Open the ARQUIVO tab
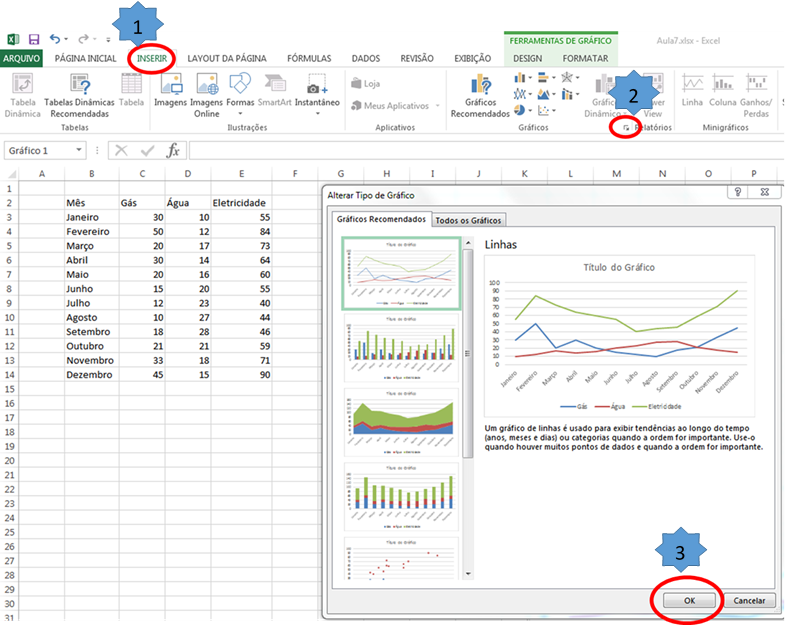 pyautogui.click(x=21, y=58)
